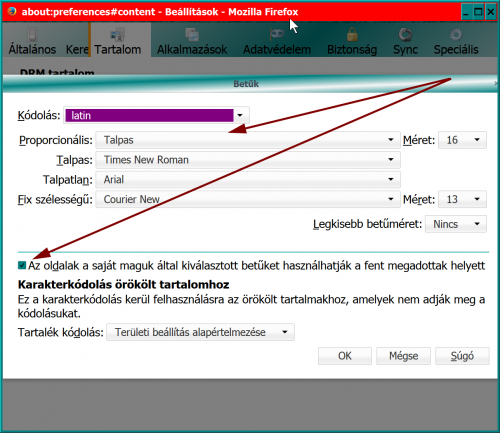Open help with the Súgó button
The image size is (500, 433).
[x=462, y=356]
